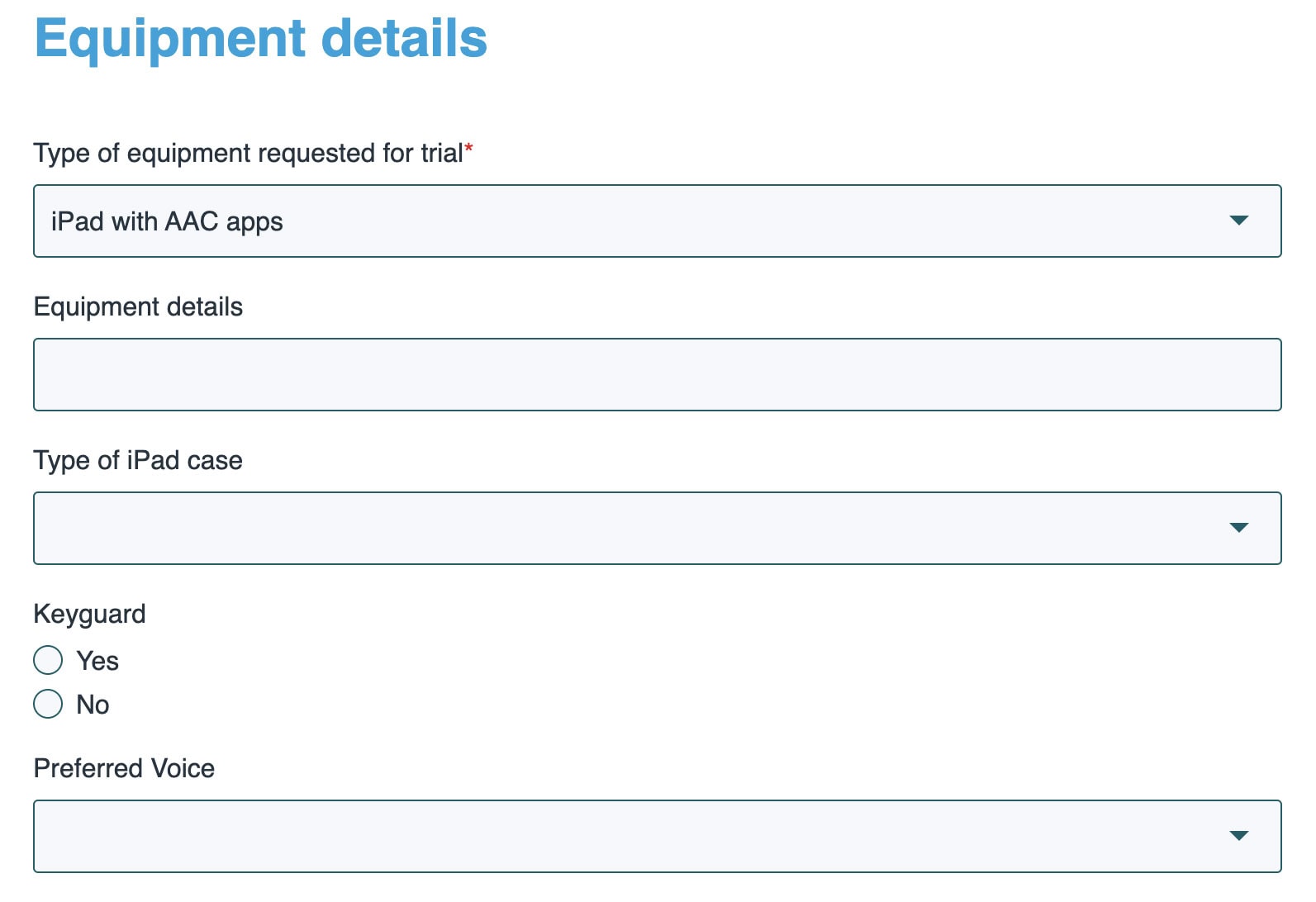Viewport: 1316px width, 902px height.
Task: Click the Preferred Voice dropdown arrow
Action: pyautogui.click(x=1238, y=836)
